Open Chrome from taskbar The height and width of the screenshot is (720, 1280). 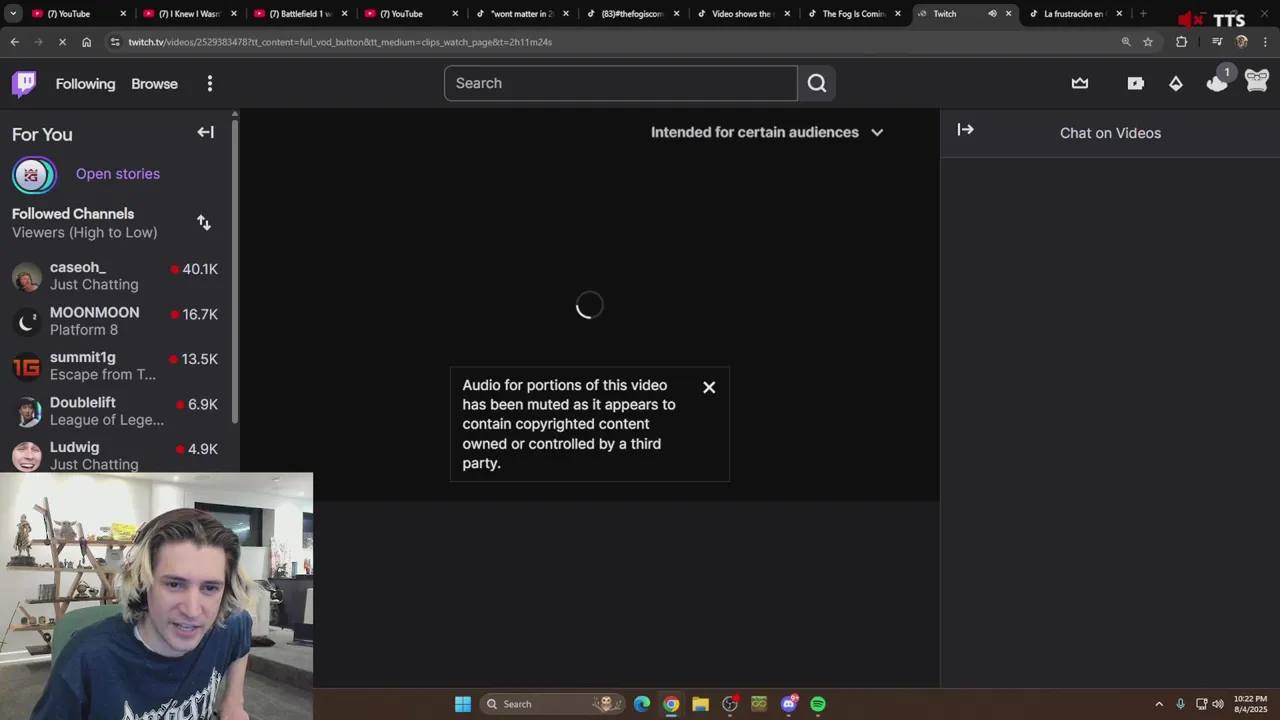(671, 704)
